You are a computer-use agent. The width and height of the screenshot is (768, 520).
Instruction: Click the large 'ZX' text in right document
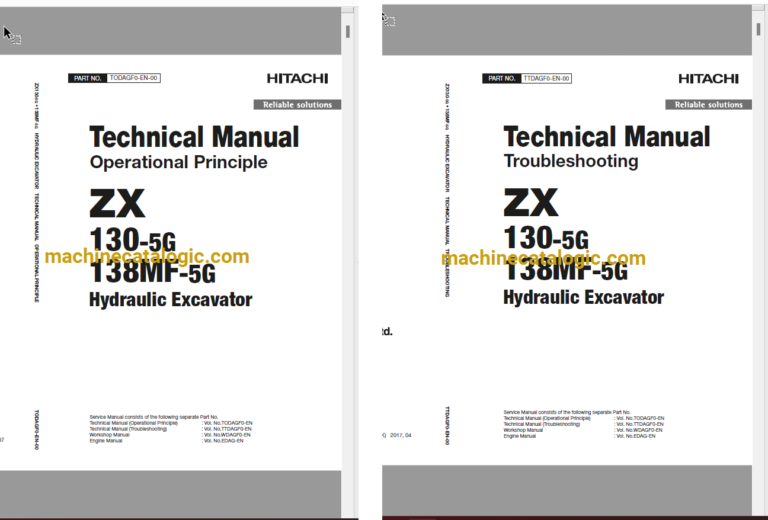531,202
